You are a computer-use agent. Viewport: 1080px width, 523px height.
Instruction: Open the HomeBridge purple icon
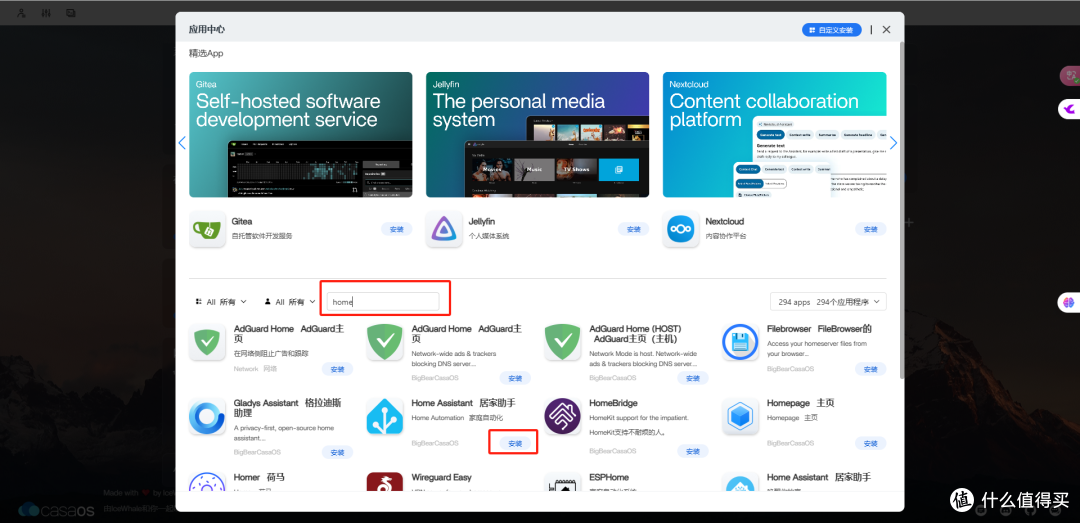[563, 416]
